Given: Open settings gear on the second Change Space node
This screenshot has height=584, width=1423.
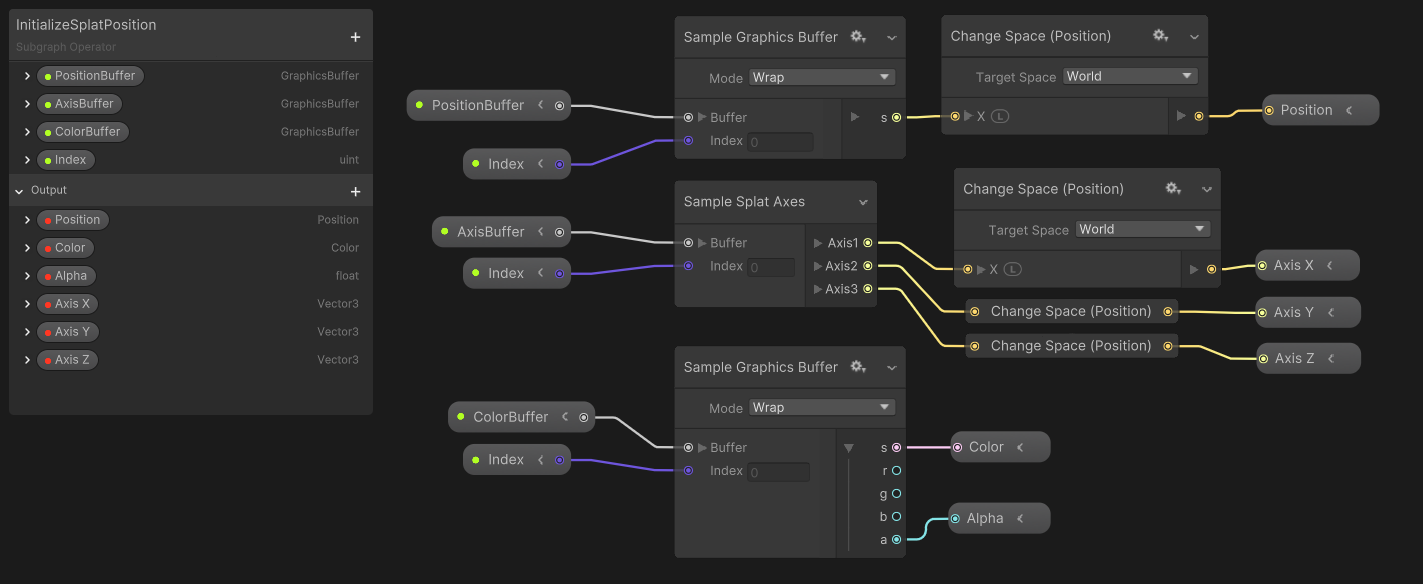Looking at the screenshot, I should [x=1172, y=187].
